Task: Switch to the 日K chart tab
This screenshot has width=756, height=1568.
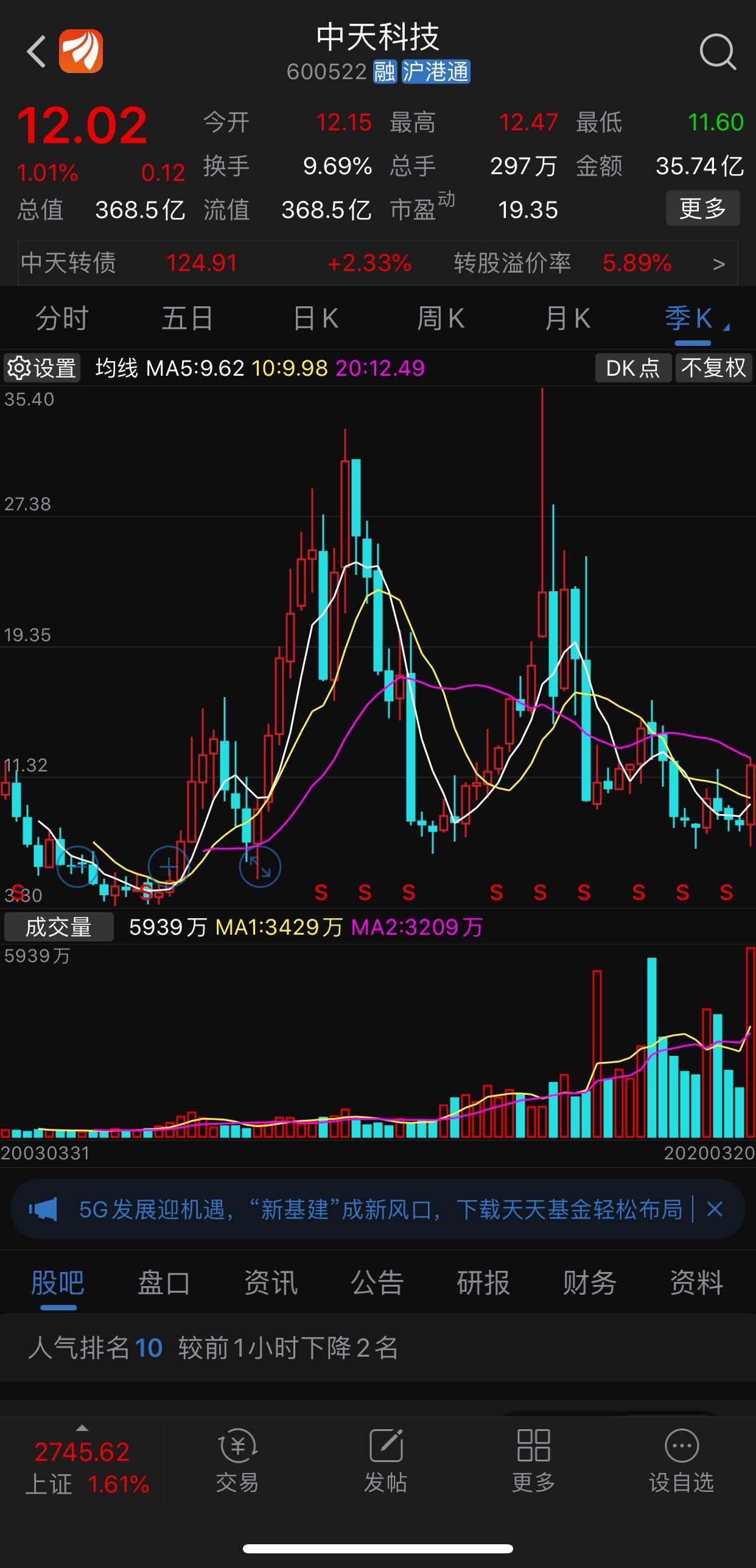Action: tap(315, 318)
